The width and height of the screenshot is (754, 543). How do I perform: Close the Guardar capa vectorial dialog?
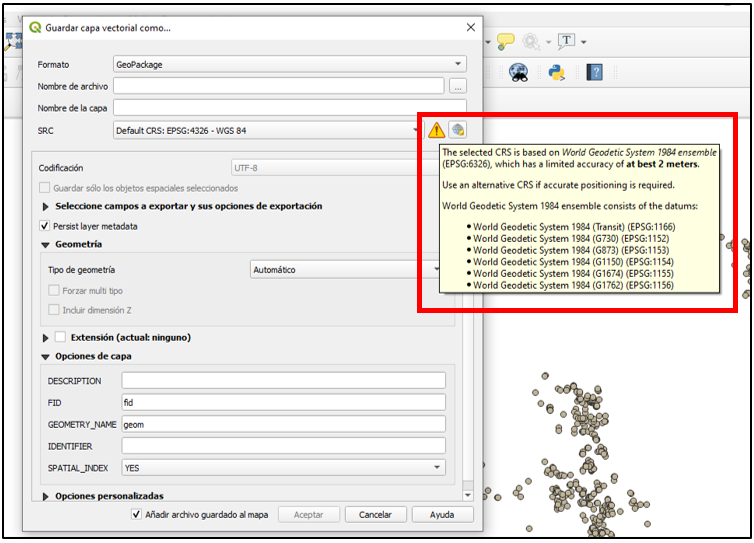(x=471, y=27)
